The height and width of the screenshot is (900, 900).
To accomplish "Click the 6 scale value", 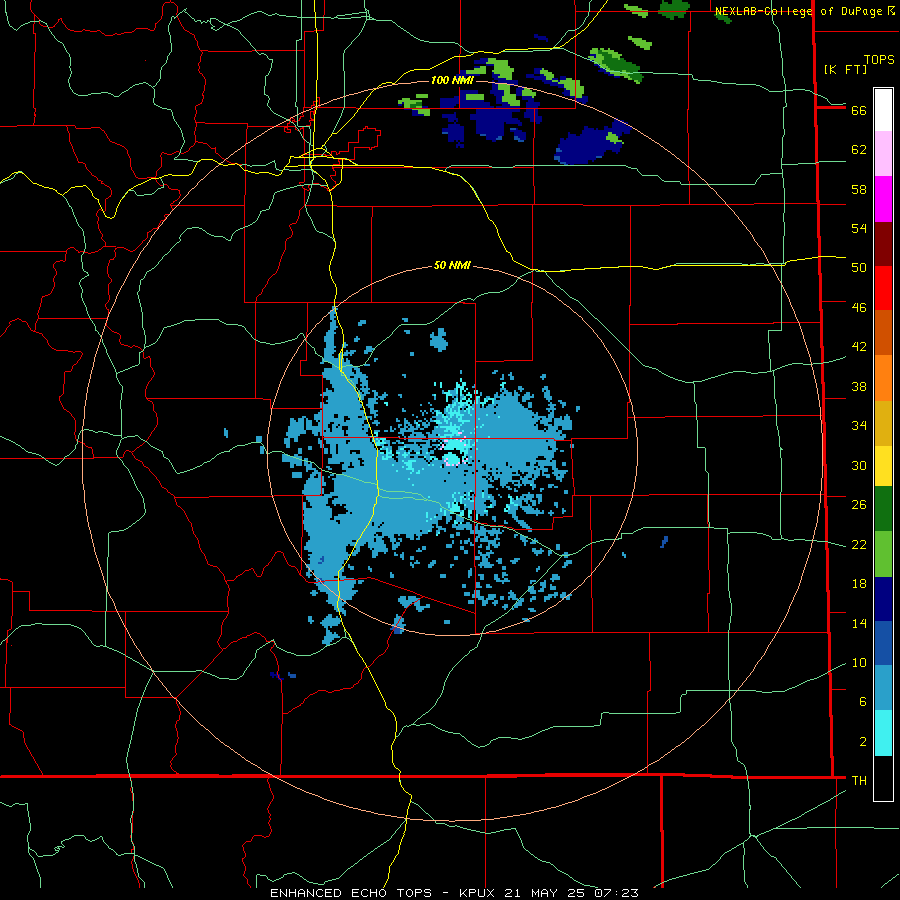I will coord(863,702).
